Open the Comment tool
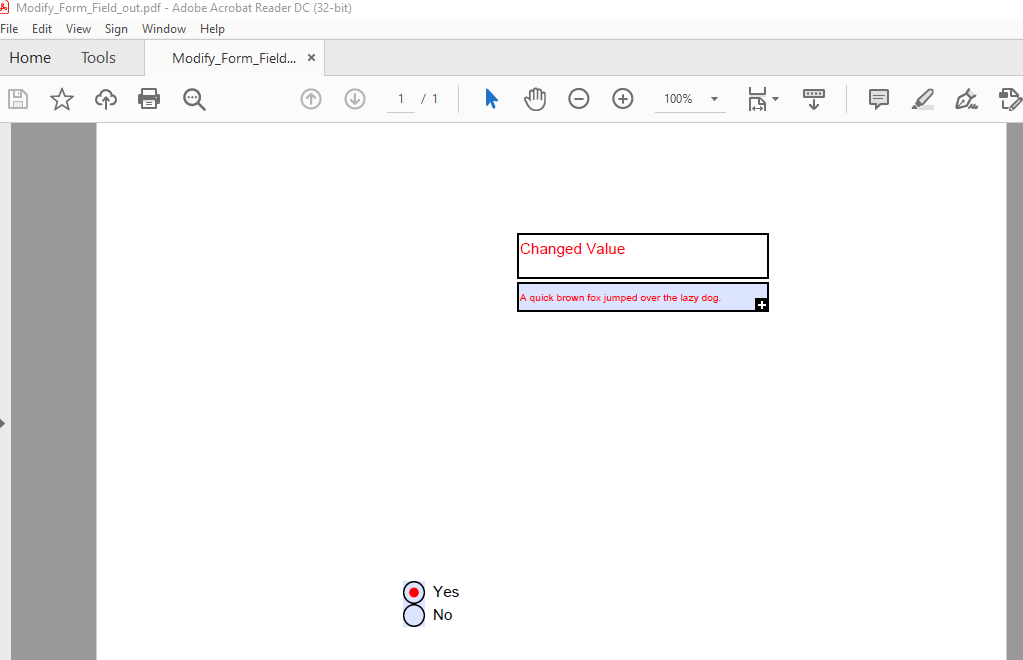 pos(878,98)
